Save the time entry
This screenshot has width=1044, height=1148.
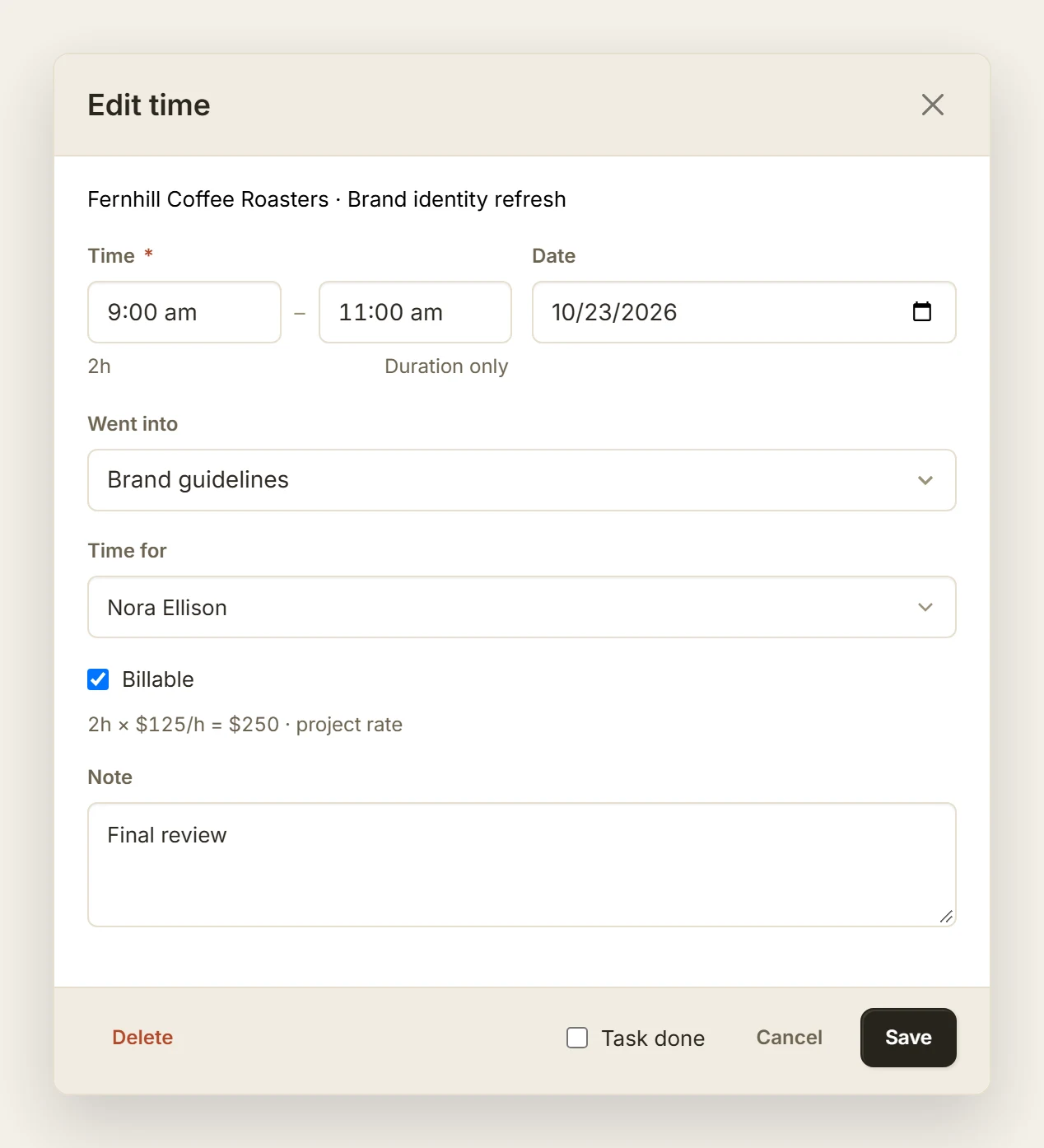point(908,1038)
